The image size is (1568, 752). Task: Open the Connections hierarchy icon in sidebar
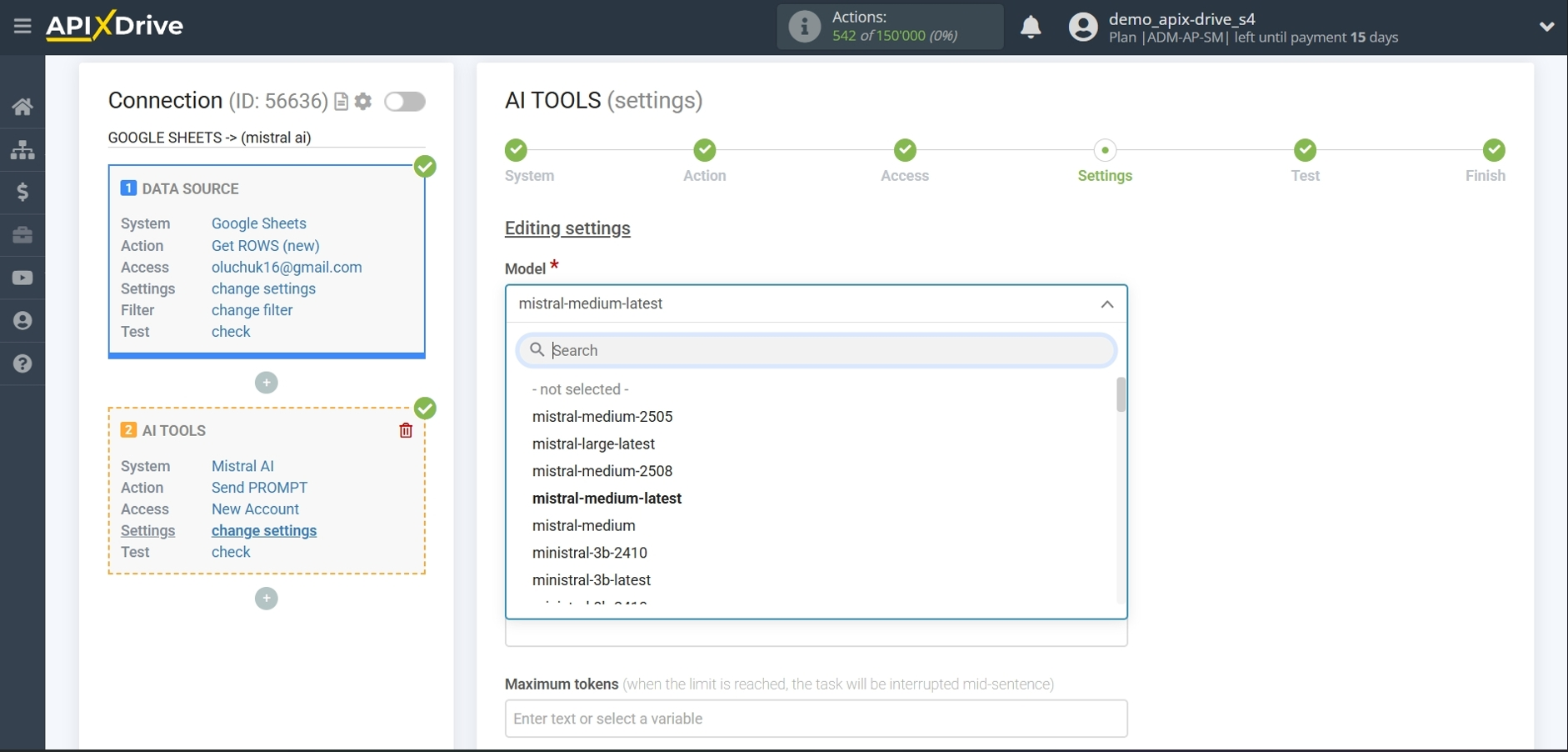click(x=22, y=150)
